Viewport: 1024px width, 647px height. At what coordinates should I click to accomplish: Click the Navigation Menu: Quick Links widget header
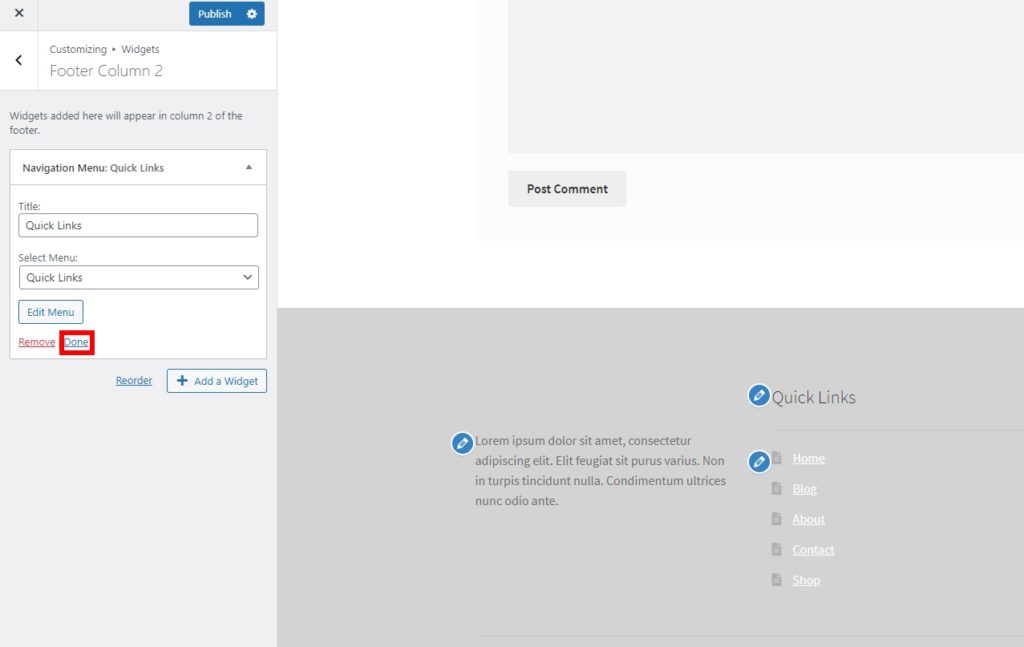138,168
